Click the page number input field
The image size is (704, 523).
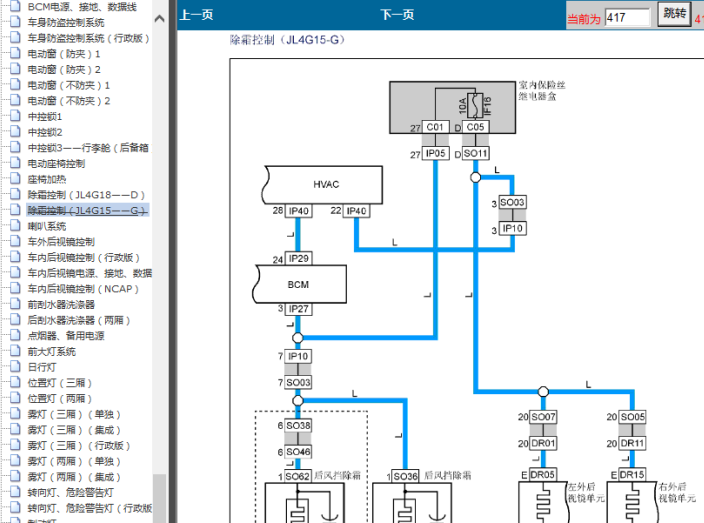pyautogui.click(x=628, y=17)
